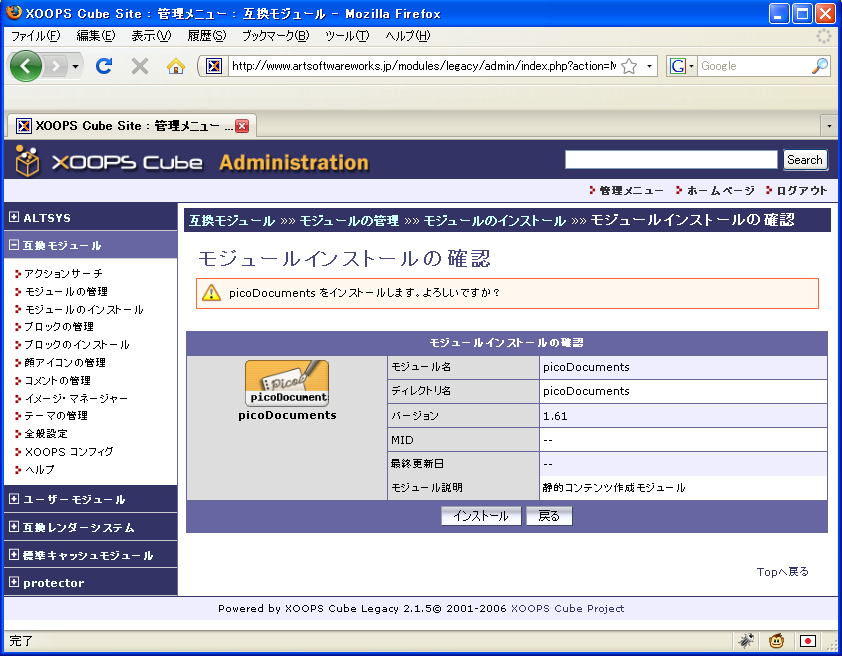
Task: Open the Google search engine selector
Action: pos(681,66)
